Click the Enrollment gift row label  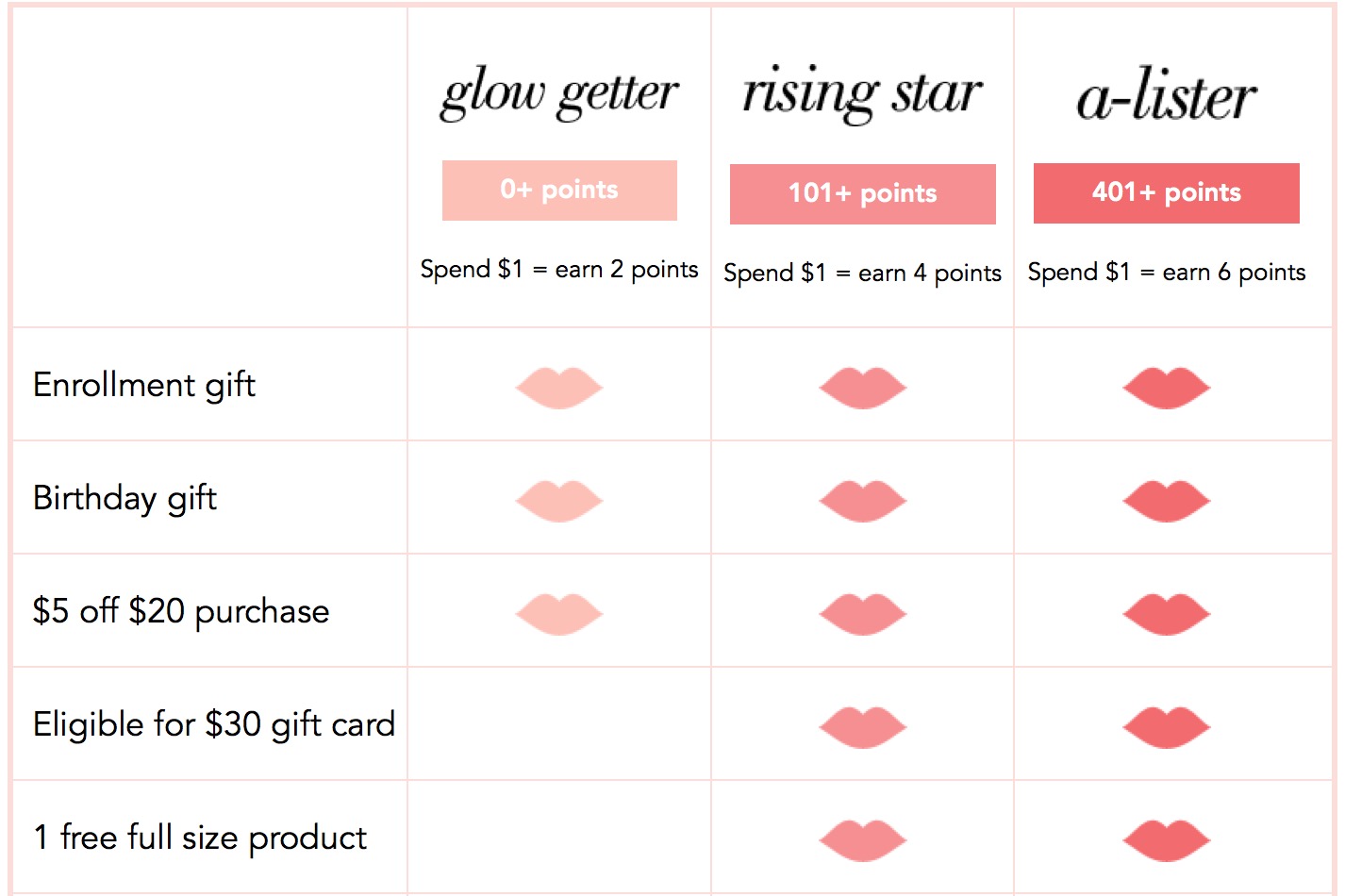coord(144,385)
